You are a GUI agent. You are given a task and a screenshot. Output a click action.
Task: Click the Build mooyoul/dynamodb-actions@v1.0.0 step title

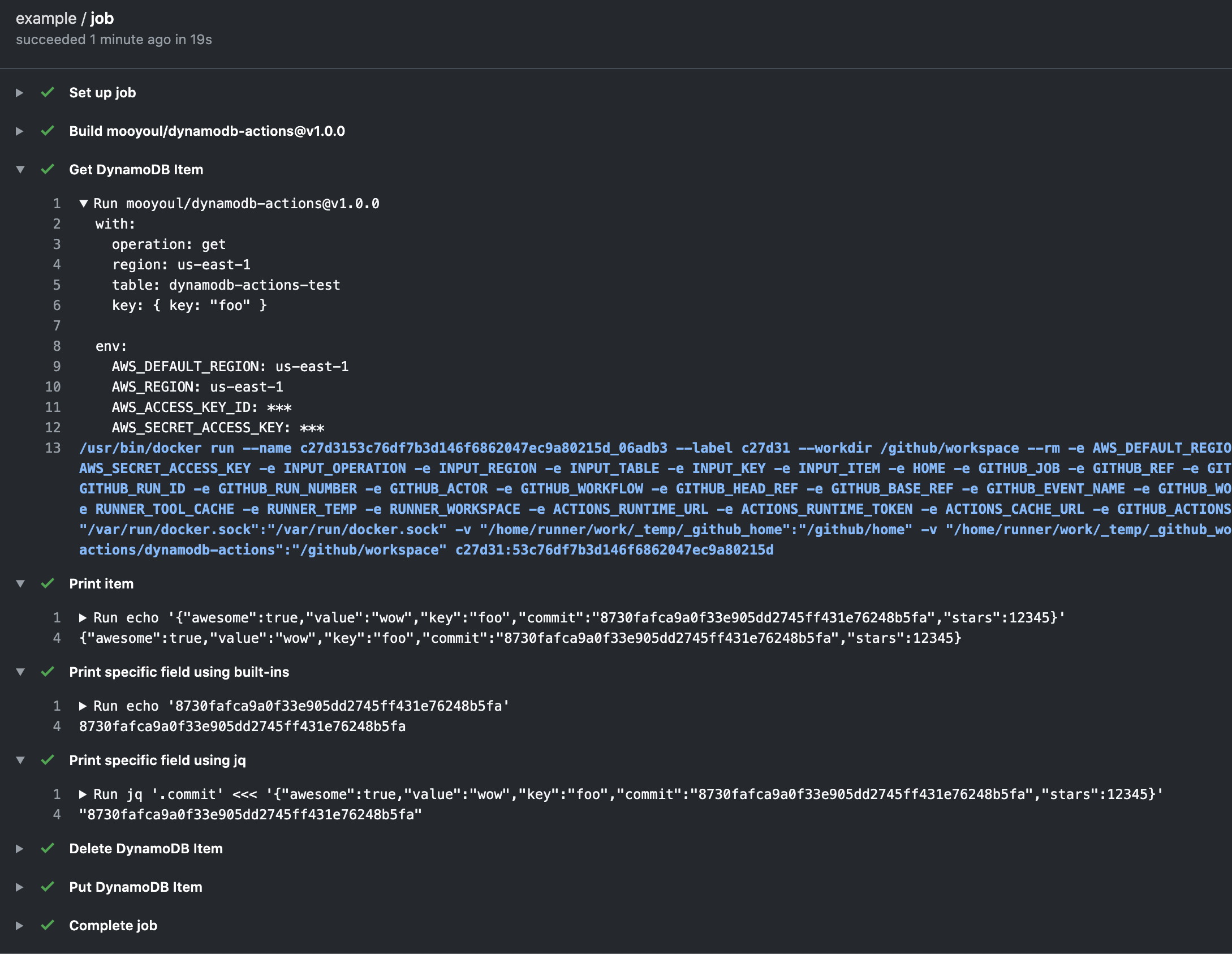pos(206,131)
